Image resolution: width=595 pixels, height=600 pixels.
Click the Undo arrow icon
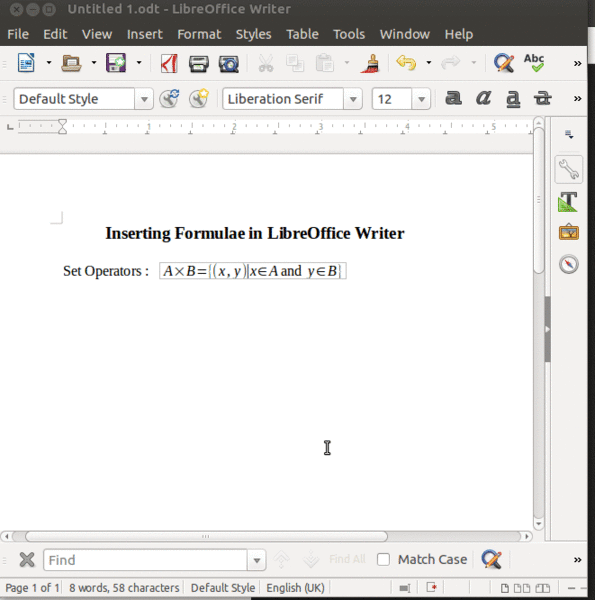click(x=406, y=62)
